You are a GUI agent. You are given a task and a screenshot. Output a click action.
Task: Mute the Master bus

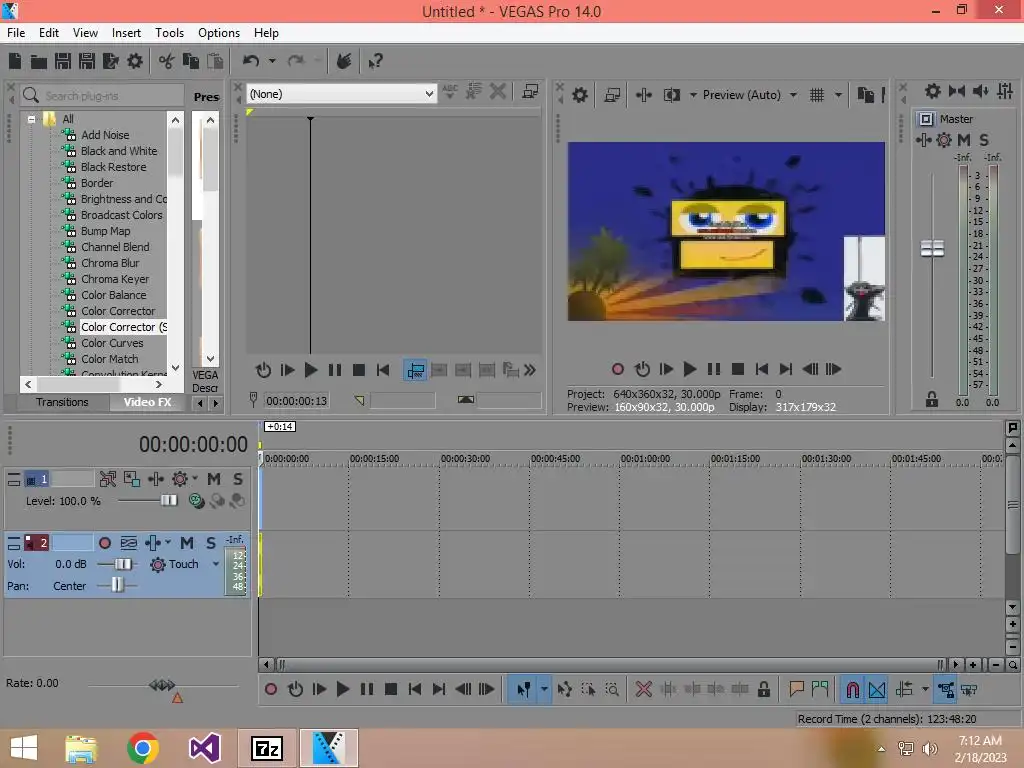(963, 140)
